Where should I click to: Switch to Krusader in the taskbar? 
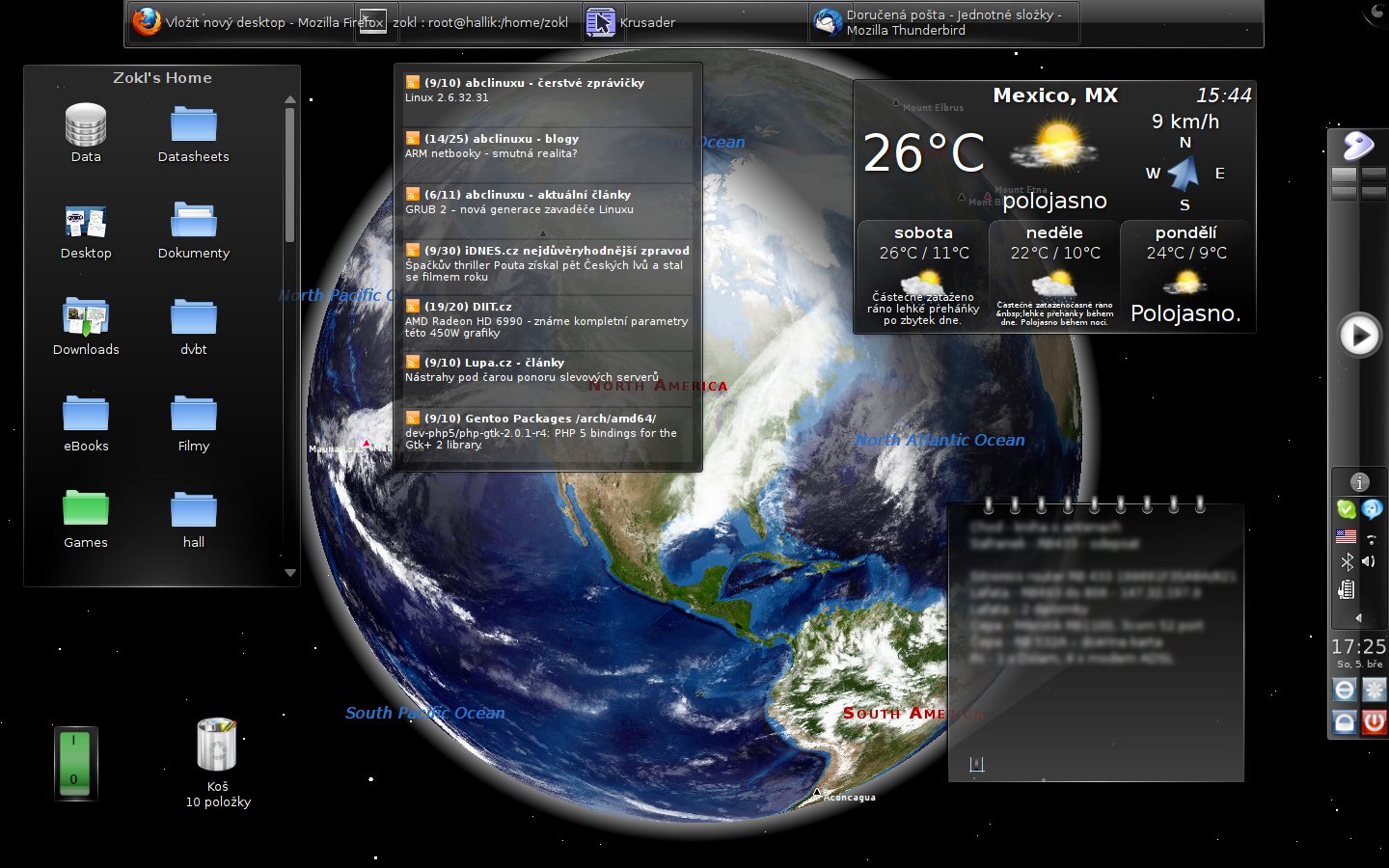click(x=693, y=22)
